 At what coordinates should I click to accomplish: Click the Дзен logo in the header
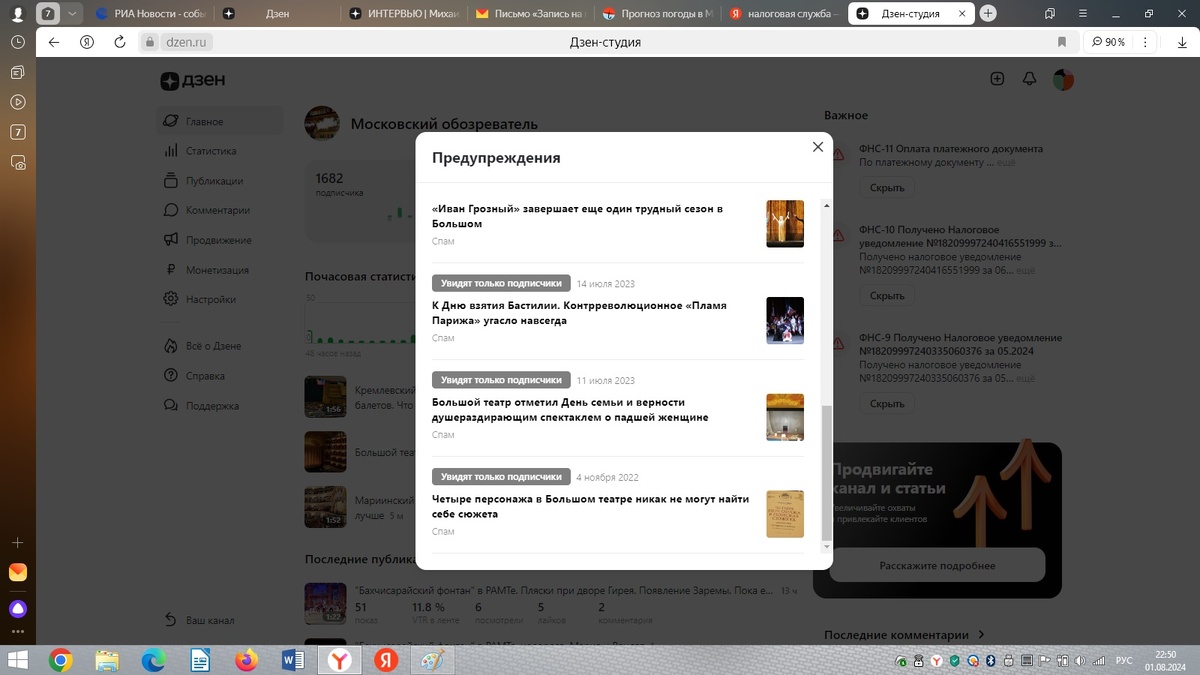(x=192, y=81)
